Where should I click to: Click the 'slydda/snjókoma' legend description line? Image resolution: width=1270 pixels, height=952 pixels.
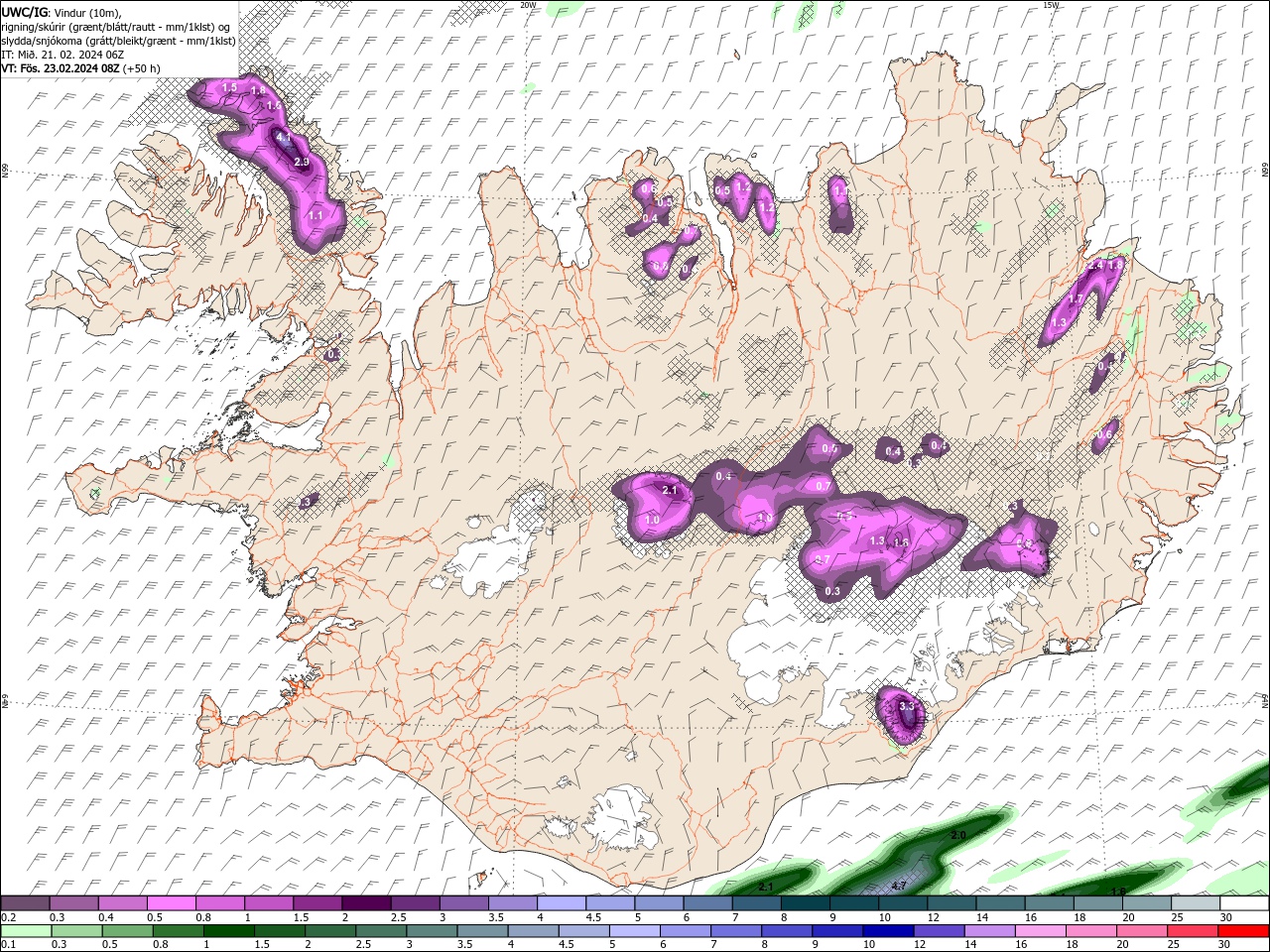[119, 41]
